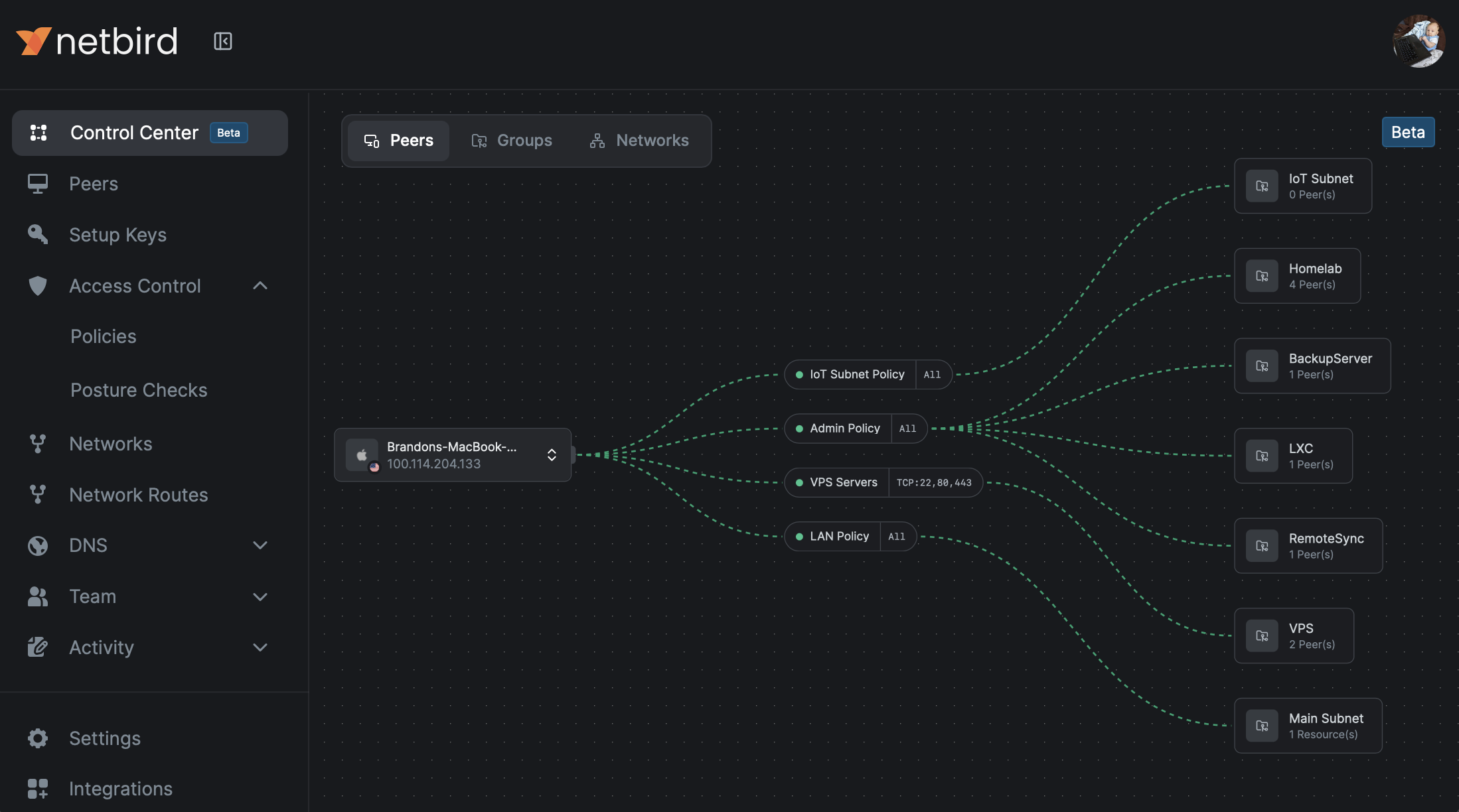
Task: Click the Networks node icon in sidebar
Action: click(38, 443)
